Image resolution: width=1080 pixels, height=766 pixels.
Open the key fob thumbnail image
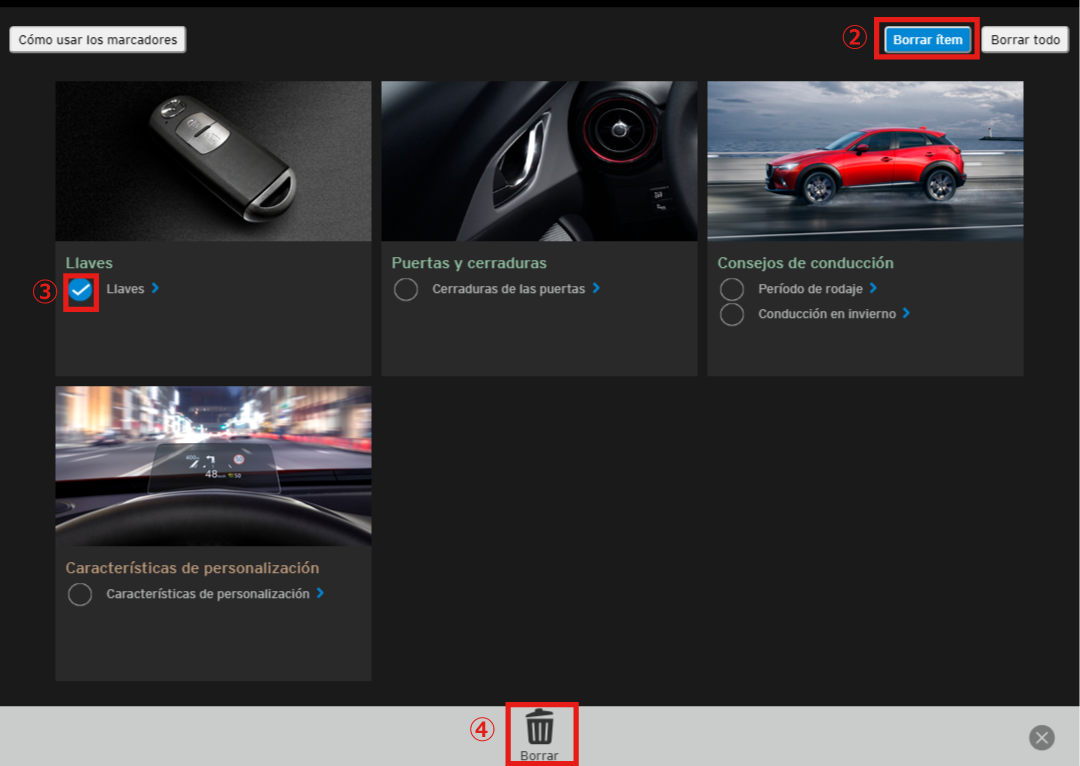click(213, 161)
